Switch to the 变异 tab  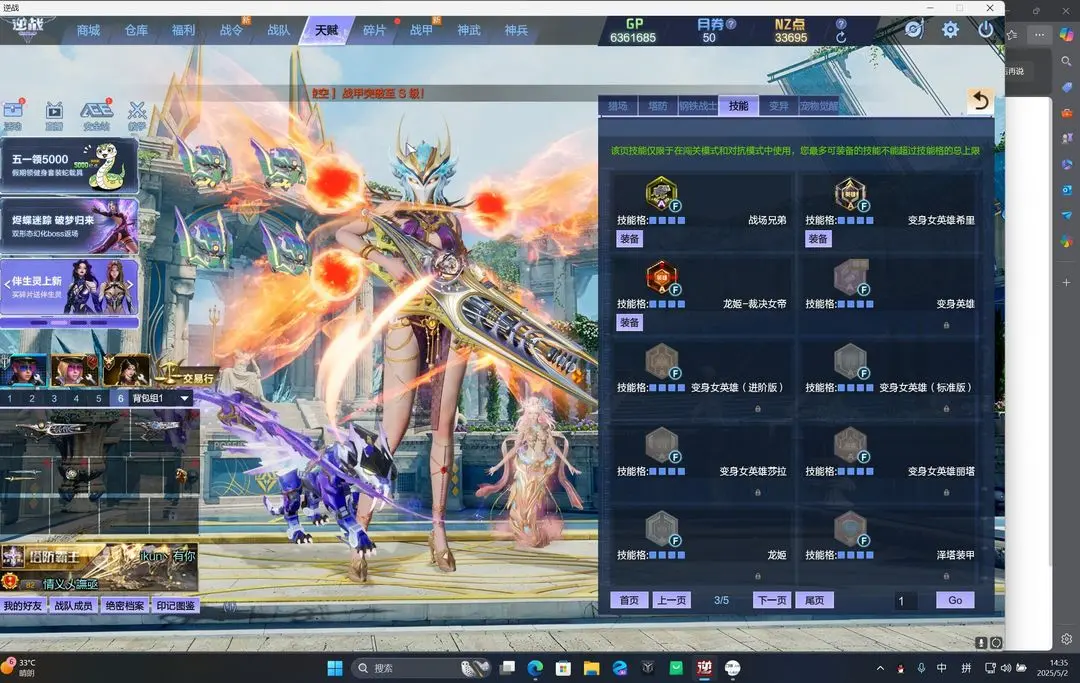tap(778, 106)
